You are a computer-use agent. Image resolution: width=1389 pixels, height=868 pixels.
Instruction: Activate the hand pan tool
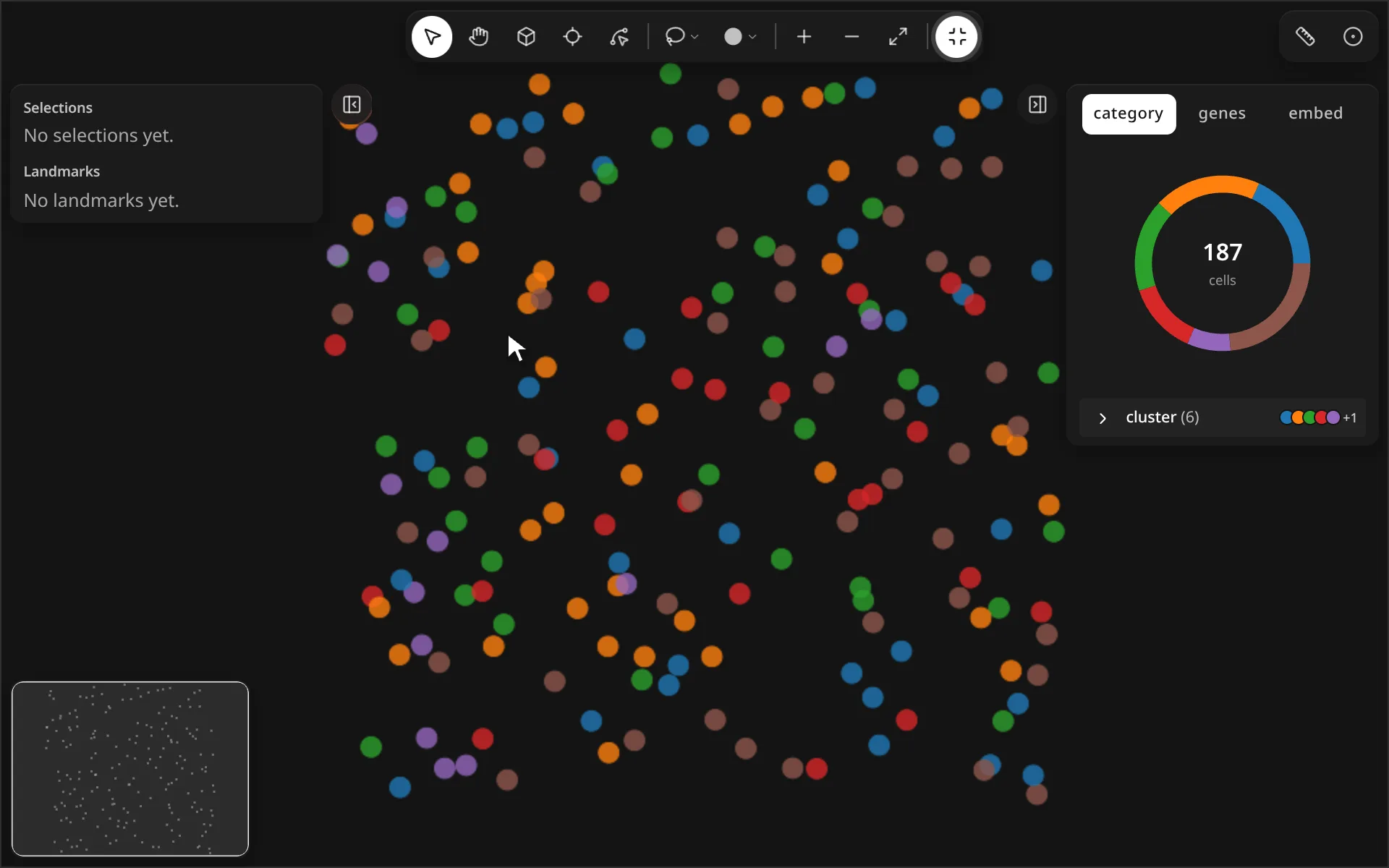pyautogui.click(x=479, y=37)
